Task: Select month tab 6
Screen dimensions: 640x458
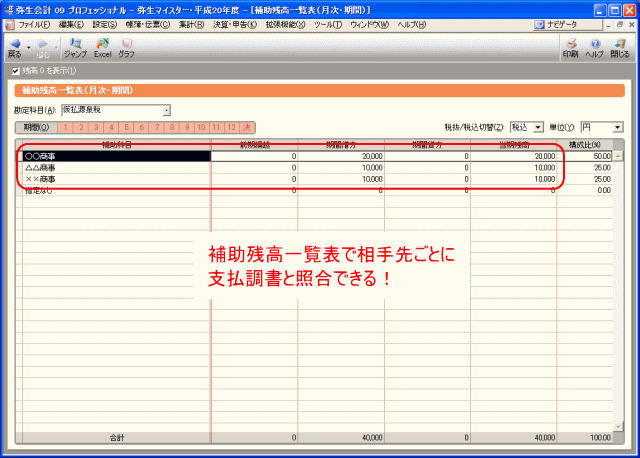Action: (142, 127)
